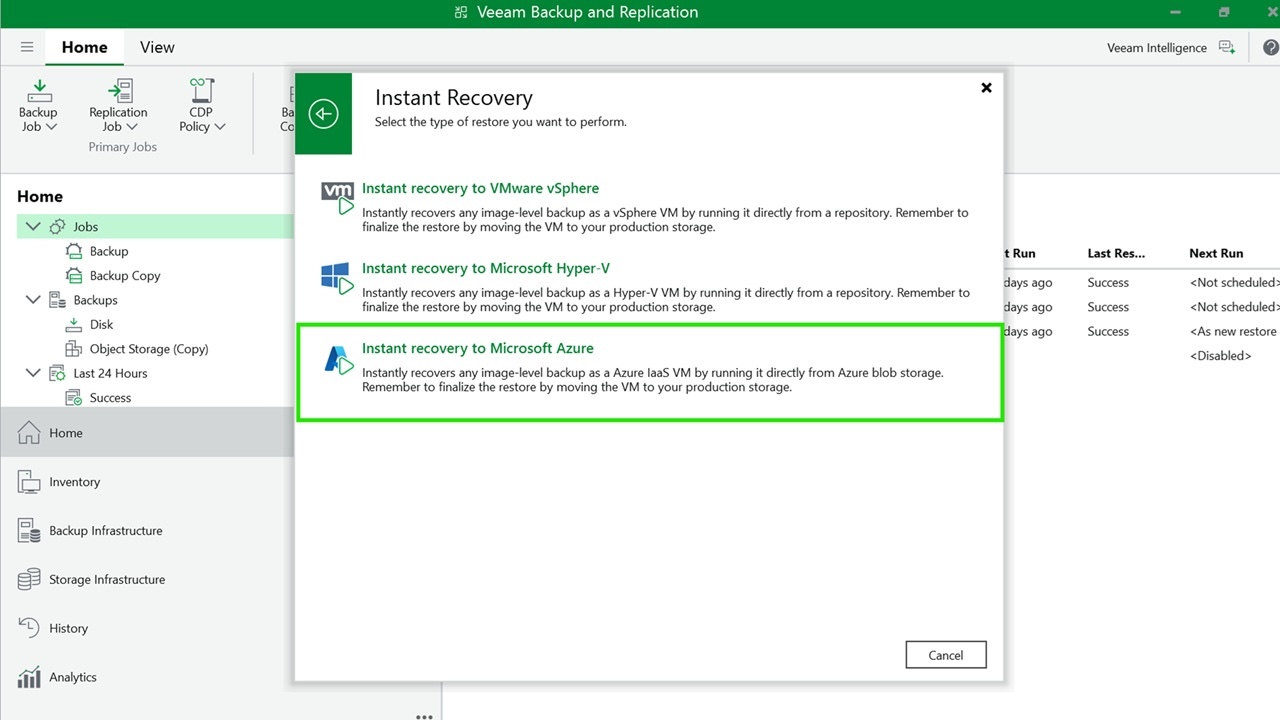Open the hamburger menu icon
This screenshot has width=1280, height=720.
27,47
